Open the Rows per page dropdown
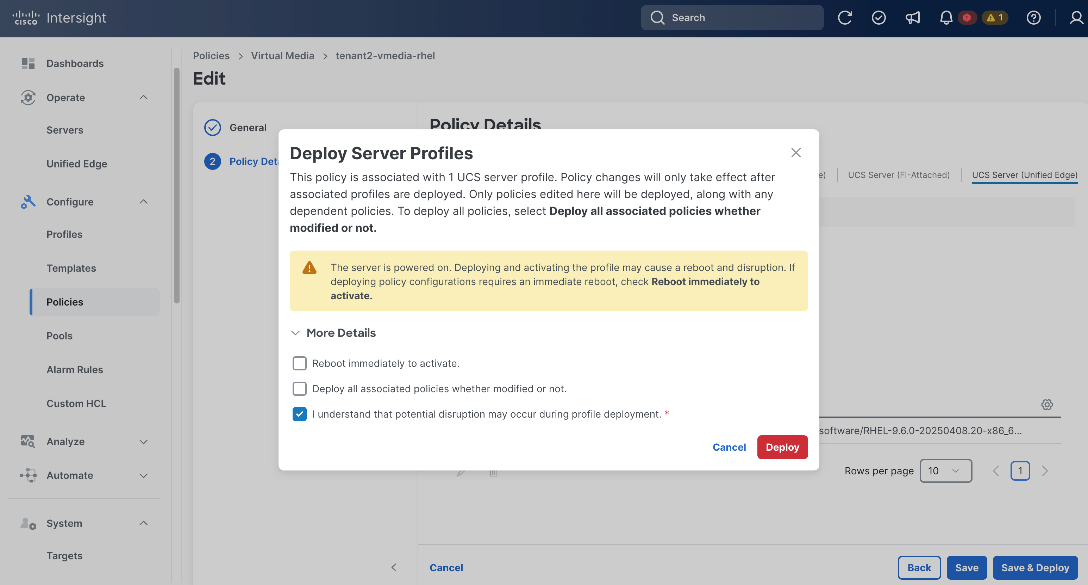The image size is (1088, 585). point(946,471)
